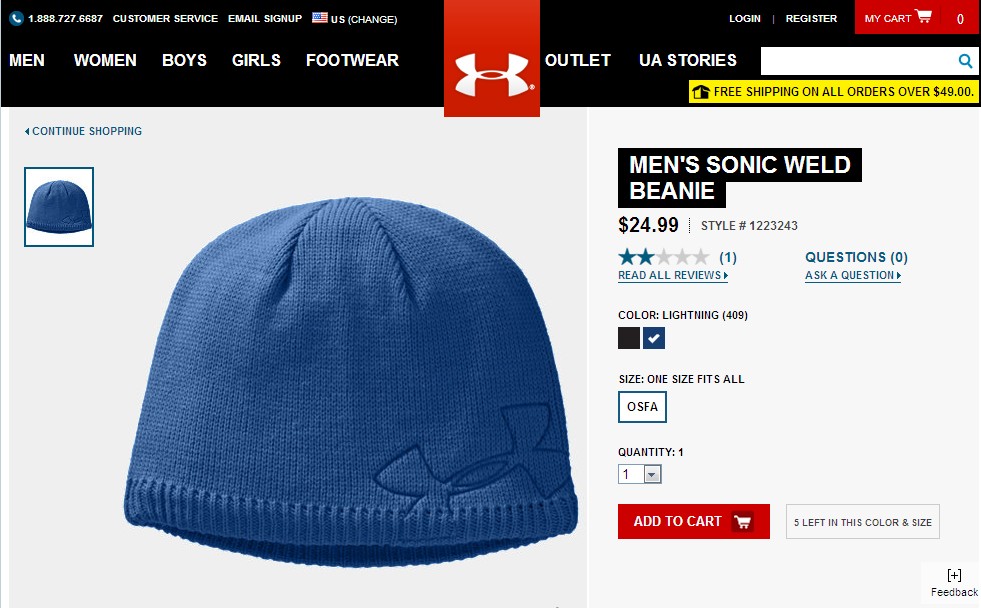Select the OSFA size option
Screen dimensions: 981x608
[642, 407]
